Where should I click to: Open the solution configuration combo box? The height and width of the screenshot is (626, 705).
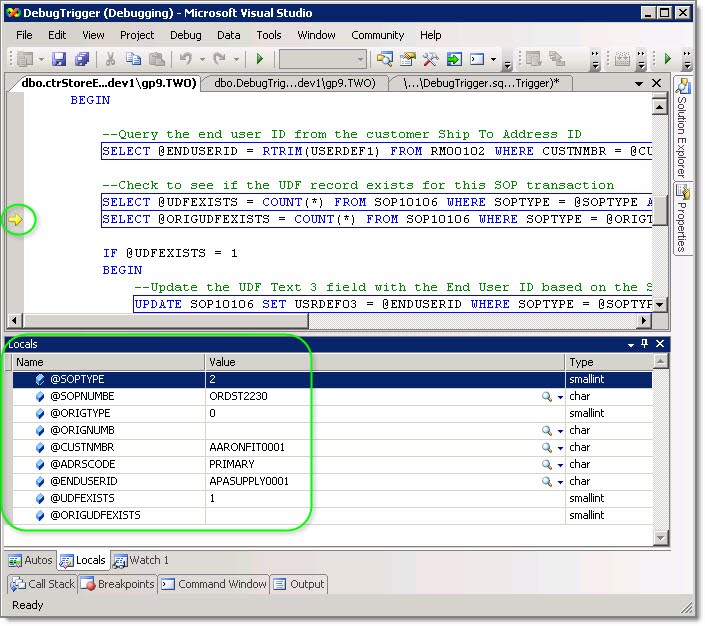322,59
